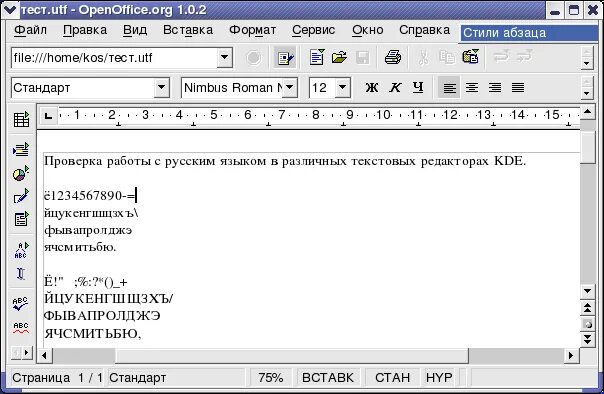This screenshot has height=394, width=604.
Task: Create a new document with the New icon
Action: click(x=317, y=57)
